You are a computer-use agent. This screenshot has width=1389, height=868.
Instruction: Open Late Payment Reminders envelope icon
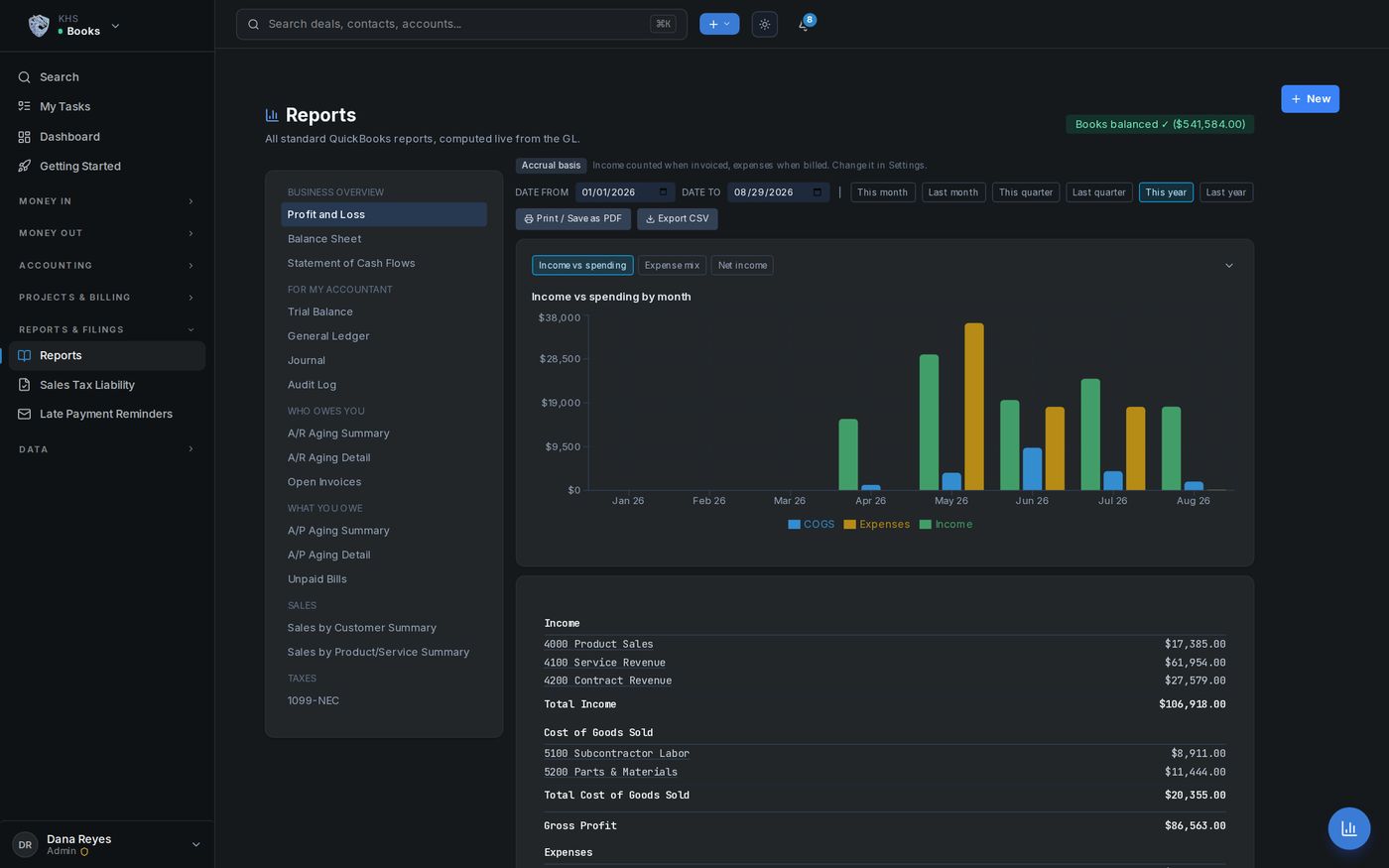pyautogui.click(x=25, y=414)
